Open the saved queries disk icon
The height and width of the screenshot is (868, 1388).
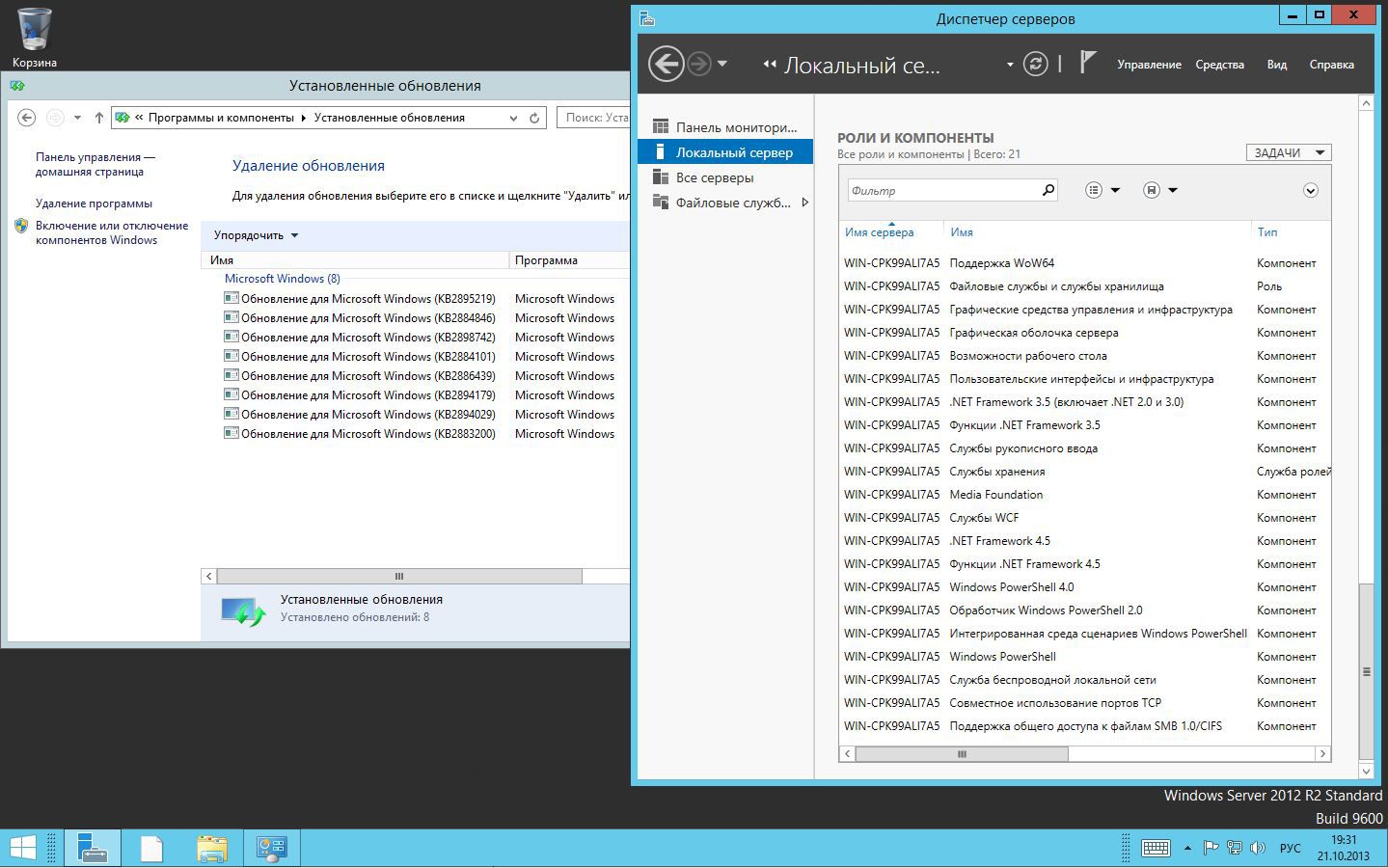click(x=1152, y=190)
